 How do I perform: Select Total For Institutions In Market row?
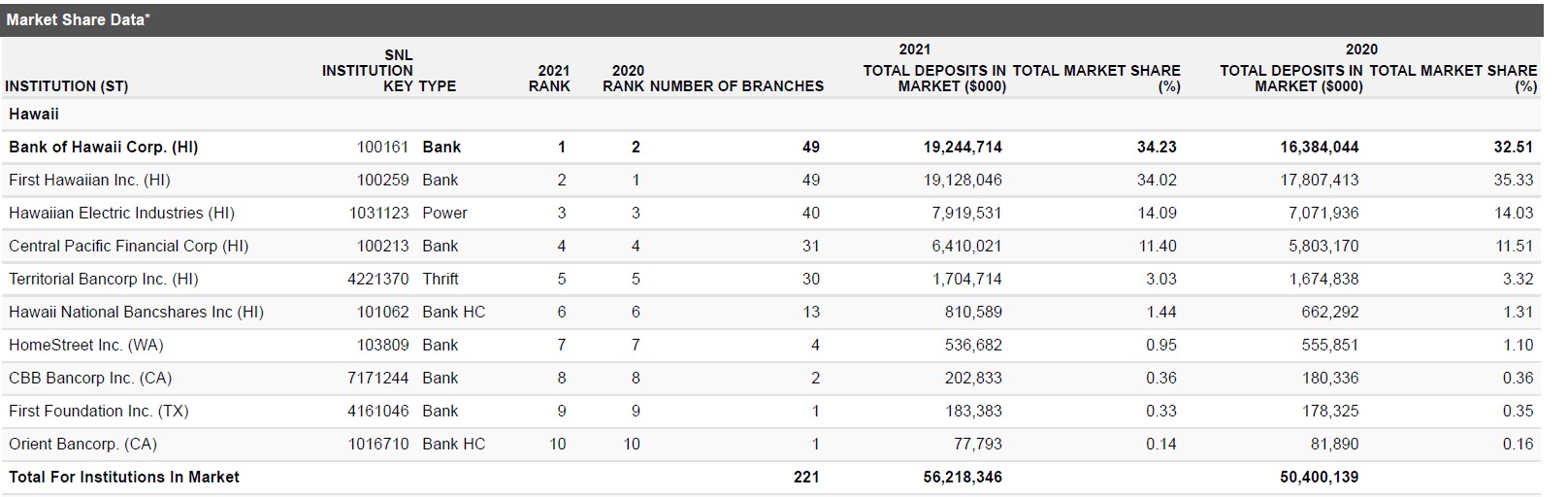(x=771, y=478)
